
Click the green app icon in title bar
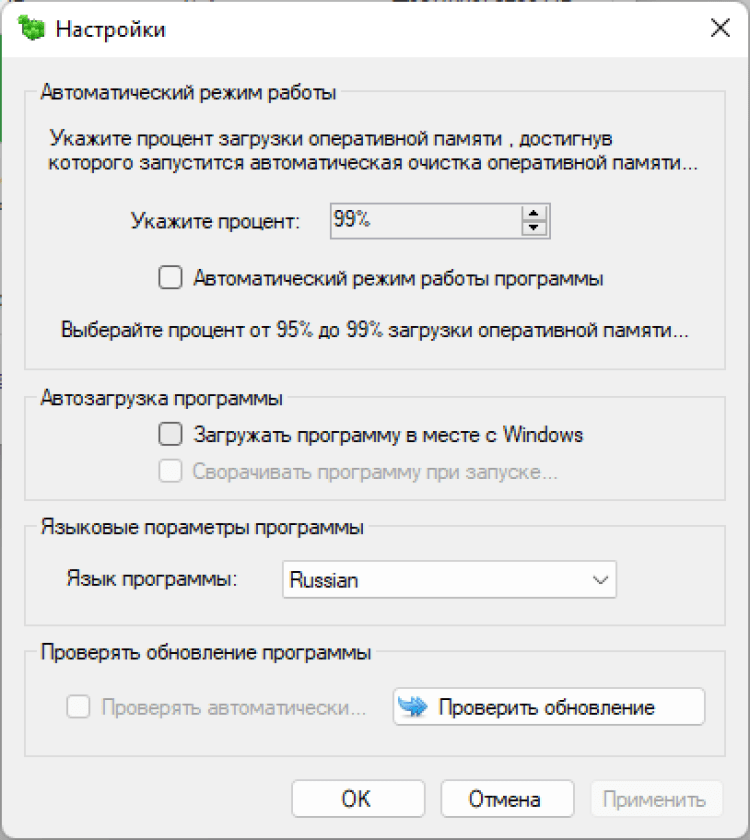pos(32,28)
